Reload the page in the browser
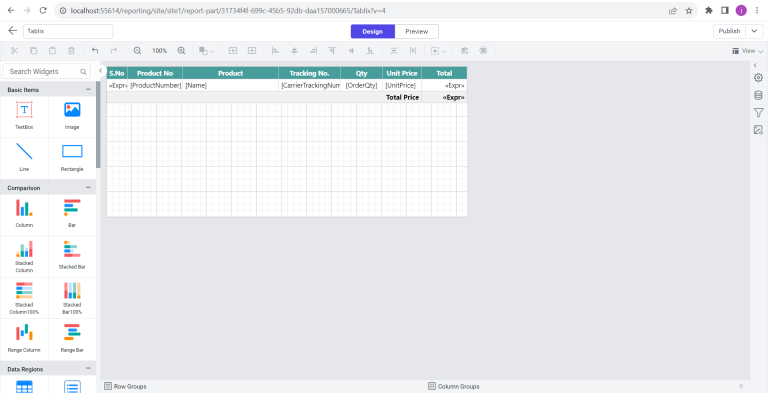 [43, 10]
